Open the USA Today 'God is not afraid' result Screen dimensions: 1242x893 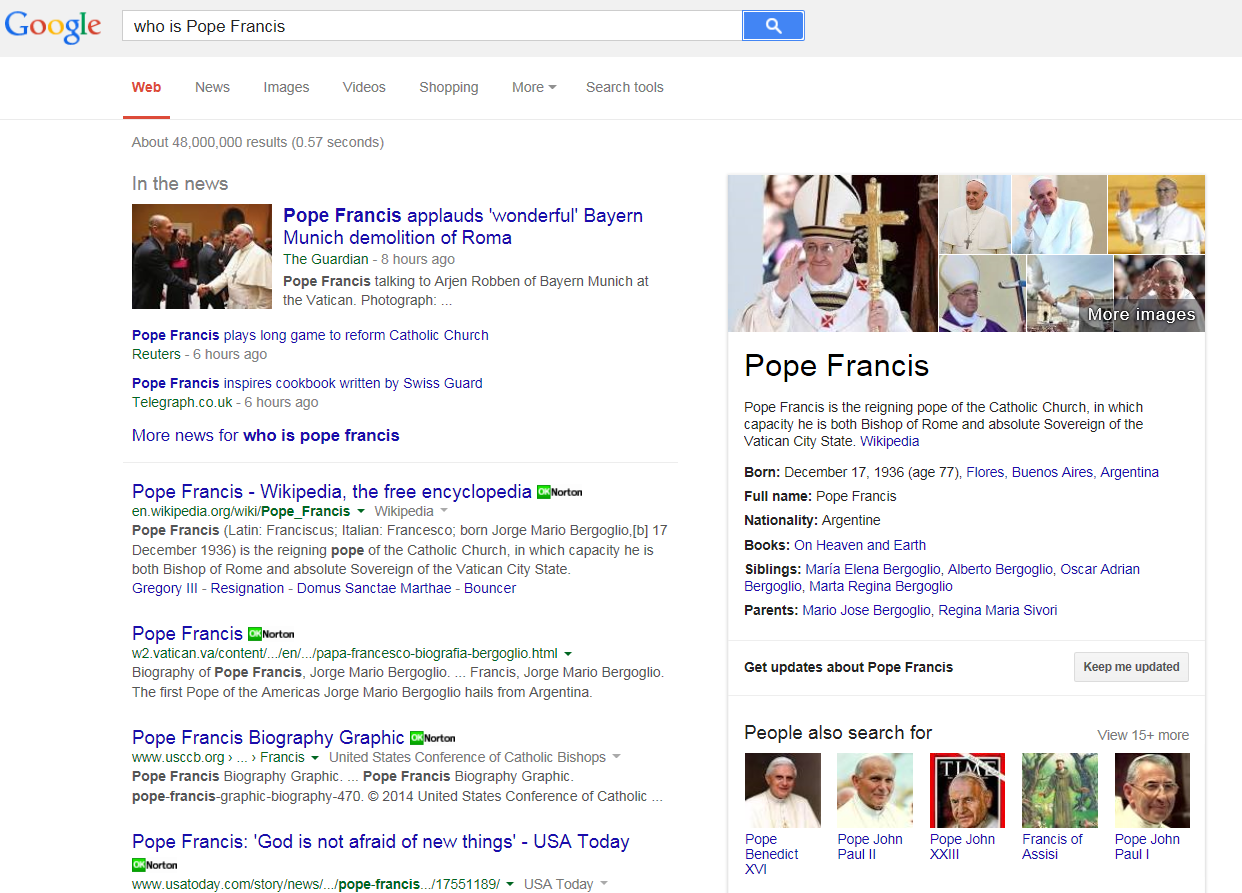(x=381, y=841)
